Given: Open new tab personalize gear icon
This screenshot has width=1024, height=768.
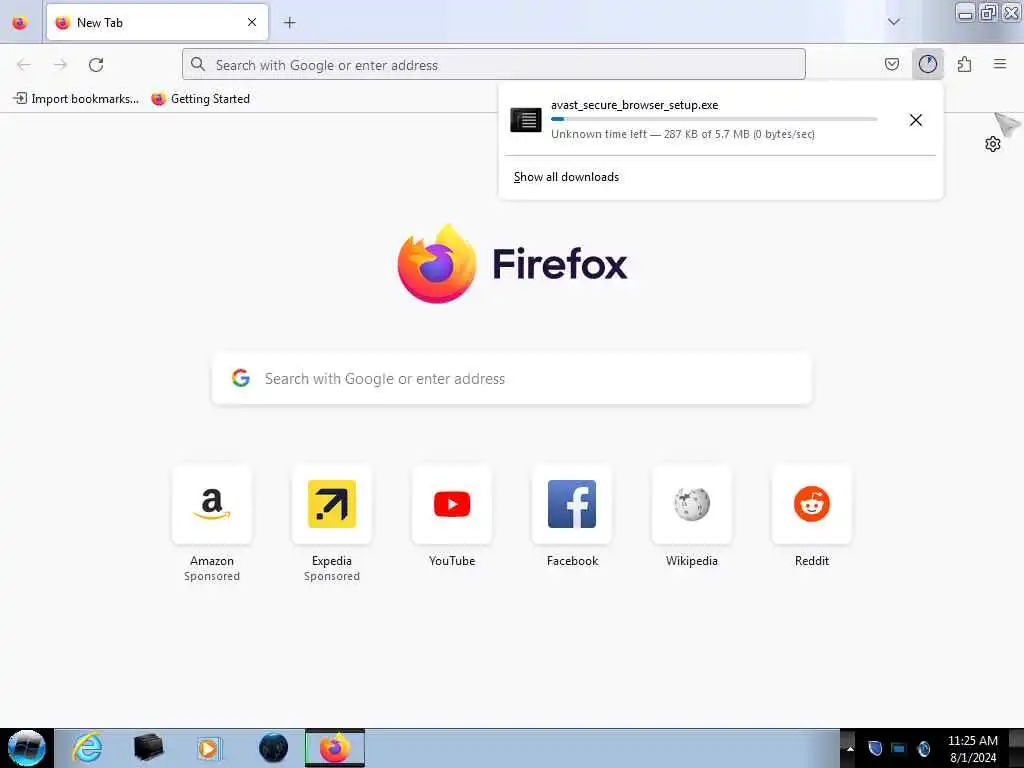Looking at the screenshot, I should 993,144.
